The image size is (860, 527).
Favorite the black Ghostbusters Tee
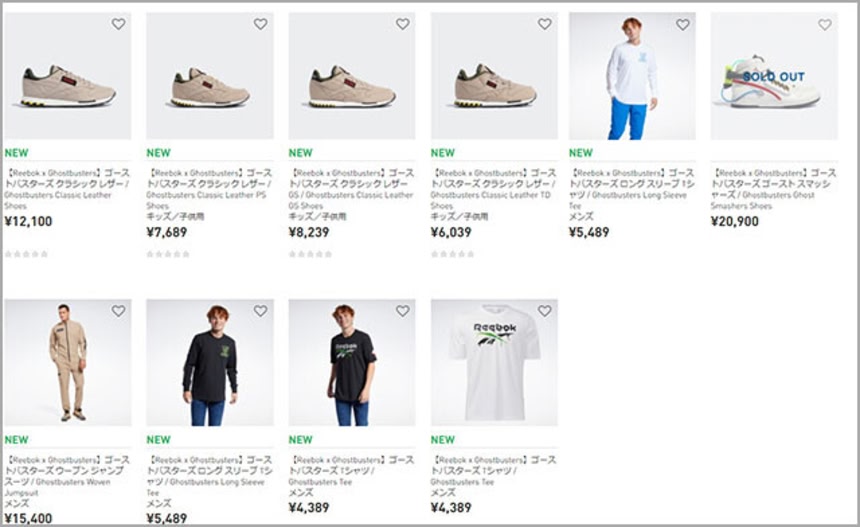pyautogui.click(x=402, y=311)
